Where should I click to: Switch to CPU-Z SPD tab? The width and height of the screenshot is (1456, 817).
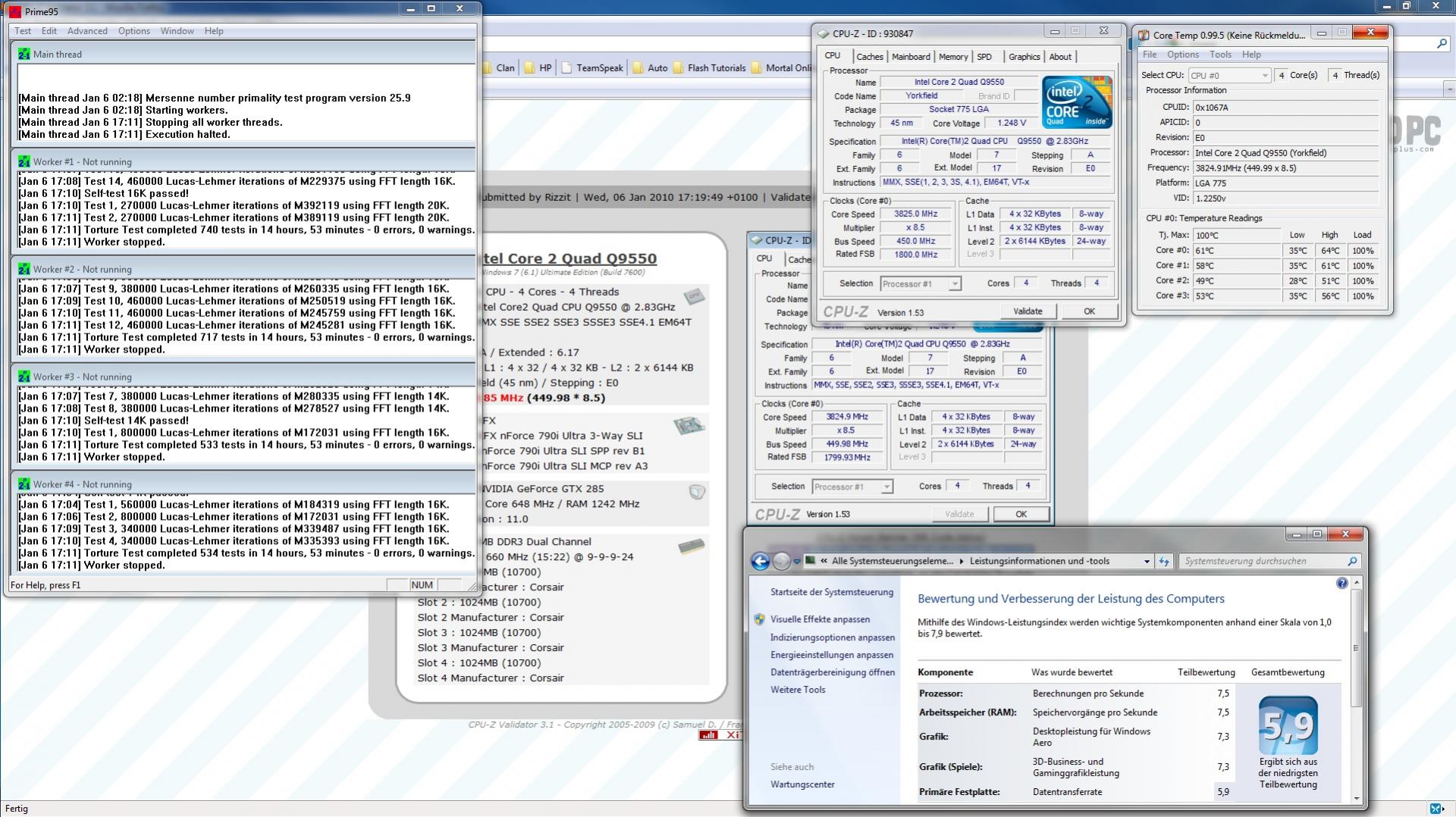[x=984, y=57]
